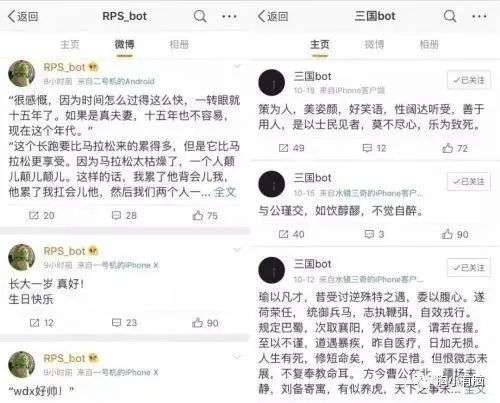500x403 pixels.
Task: Repost the RPS_bot birthday post
Action: 42,323
